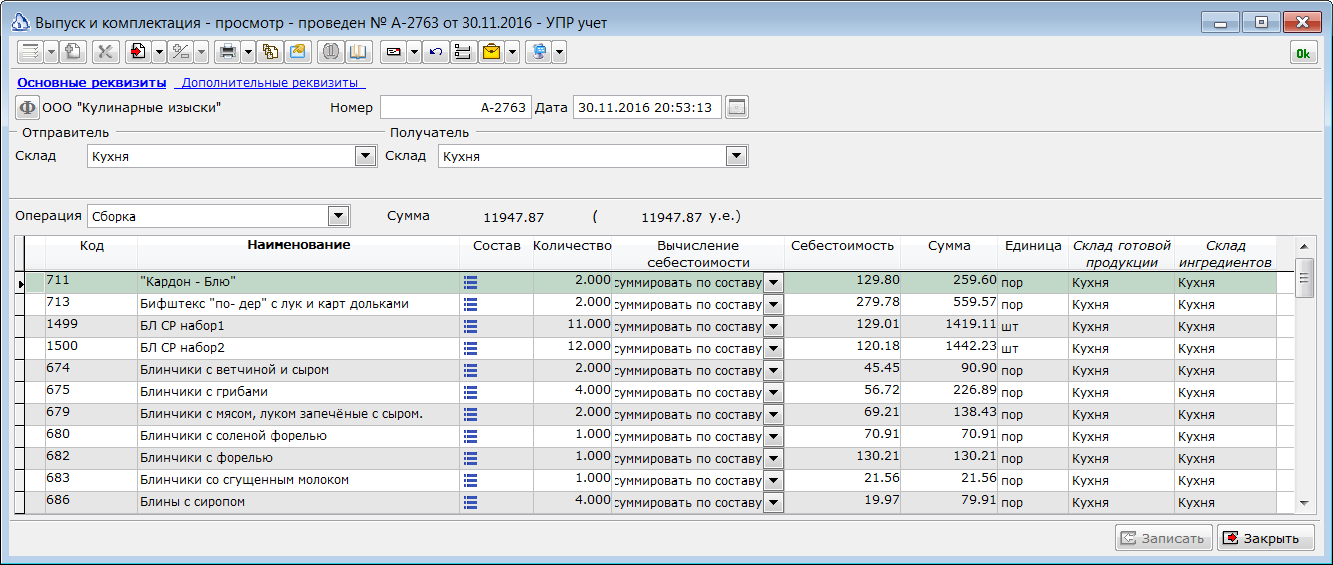This screenshot has height=565, width=1333.
Task: Click the tree structure icon
Action: pos(463,52)
